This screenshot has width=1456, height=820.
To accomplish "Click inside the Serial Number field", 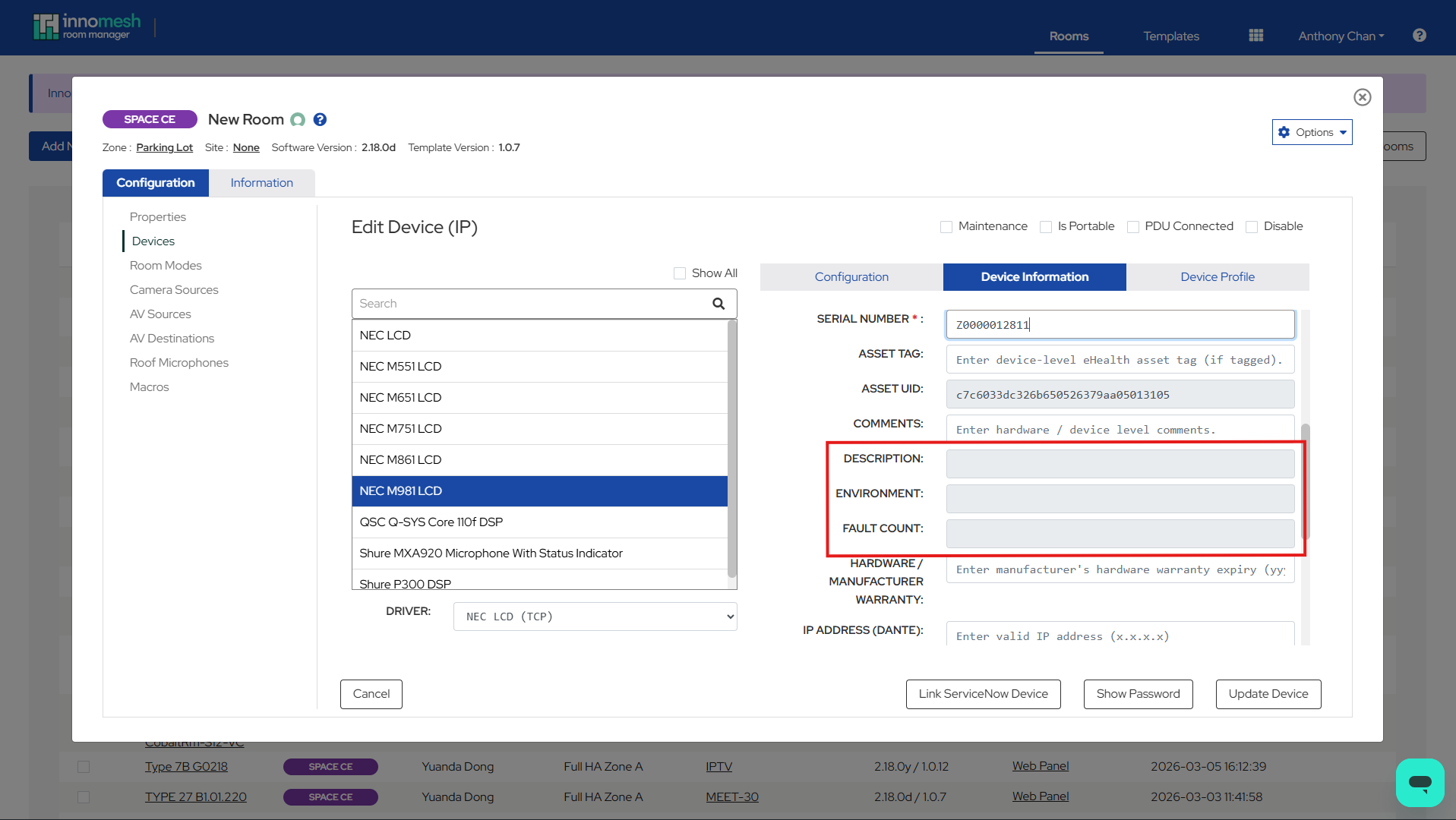I will 1119,324.
